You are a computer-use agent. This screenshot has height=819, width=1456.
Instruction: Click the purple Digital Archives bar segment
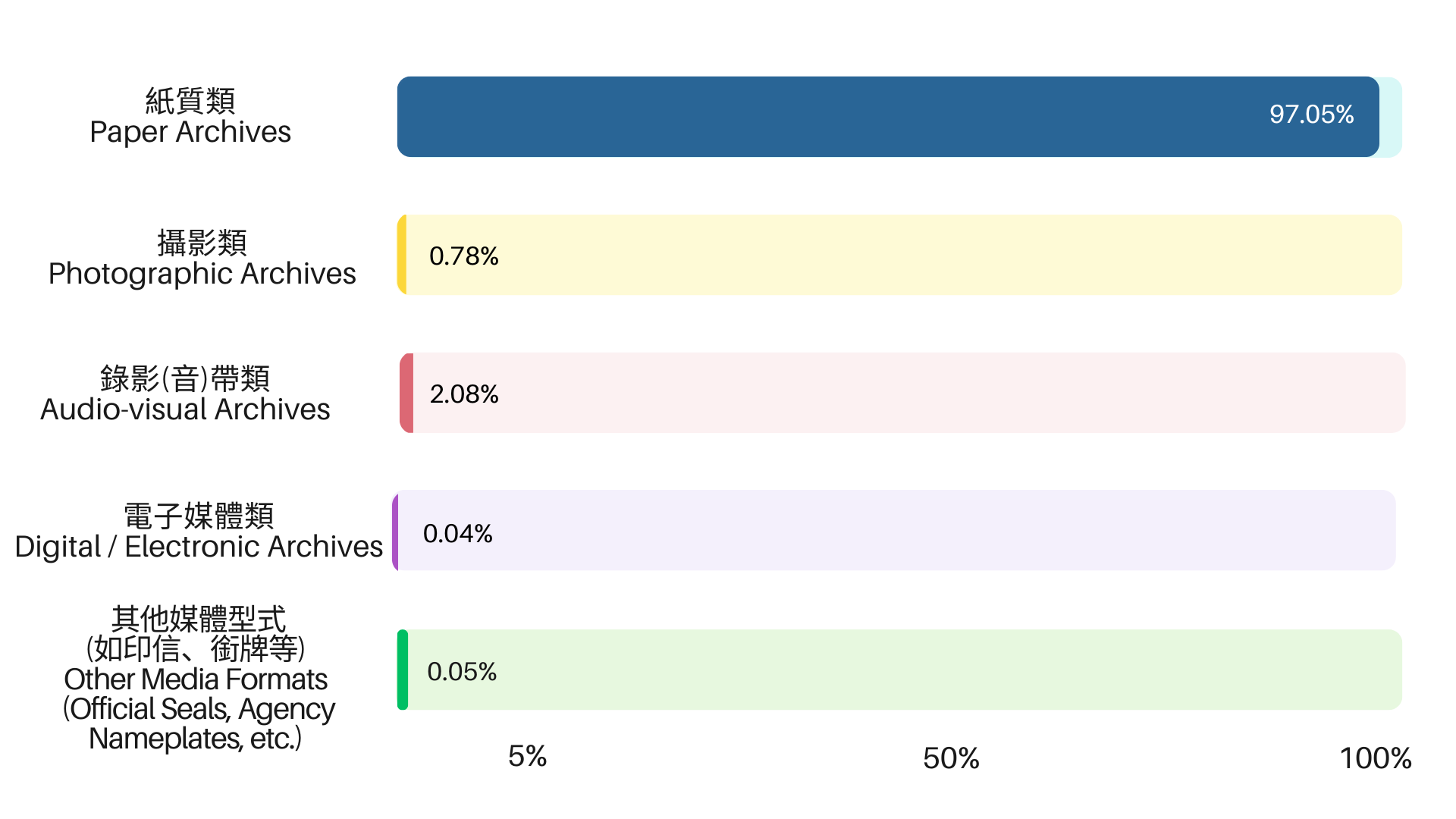[x=395, y=530]
